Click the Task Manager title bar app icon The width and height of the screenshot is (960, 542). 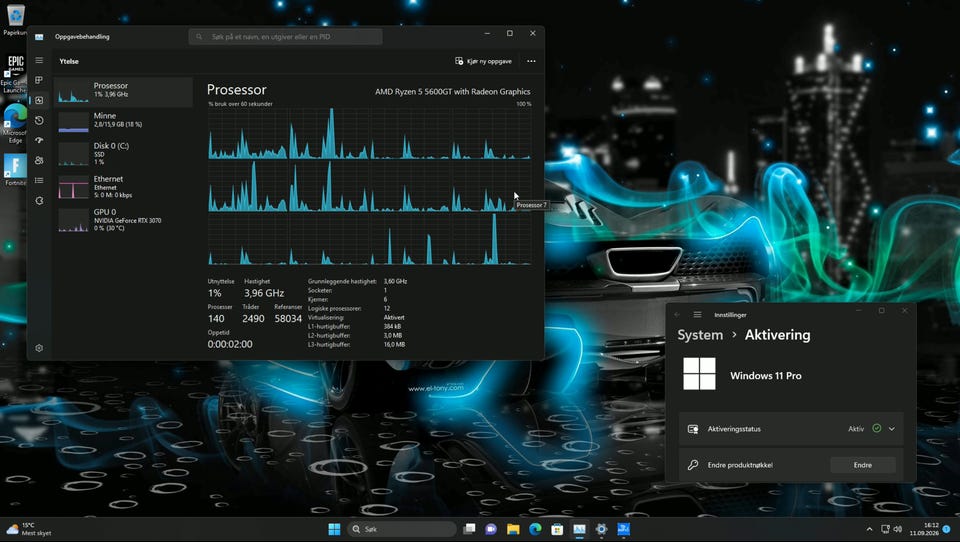point(39,37)
